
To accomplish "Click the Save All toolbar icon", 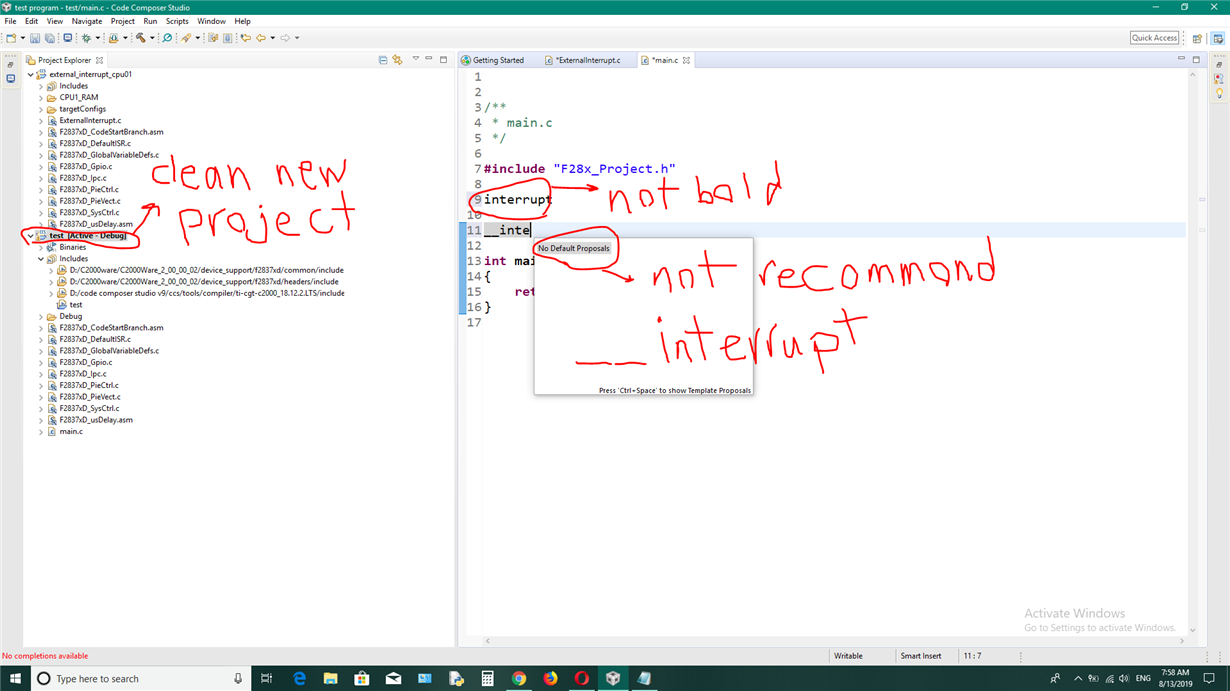I will click(x=50, y=38).
